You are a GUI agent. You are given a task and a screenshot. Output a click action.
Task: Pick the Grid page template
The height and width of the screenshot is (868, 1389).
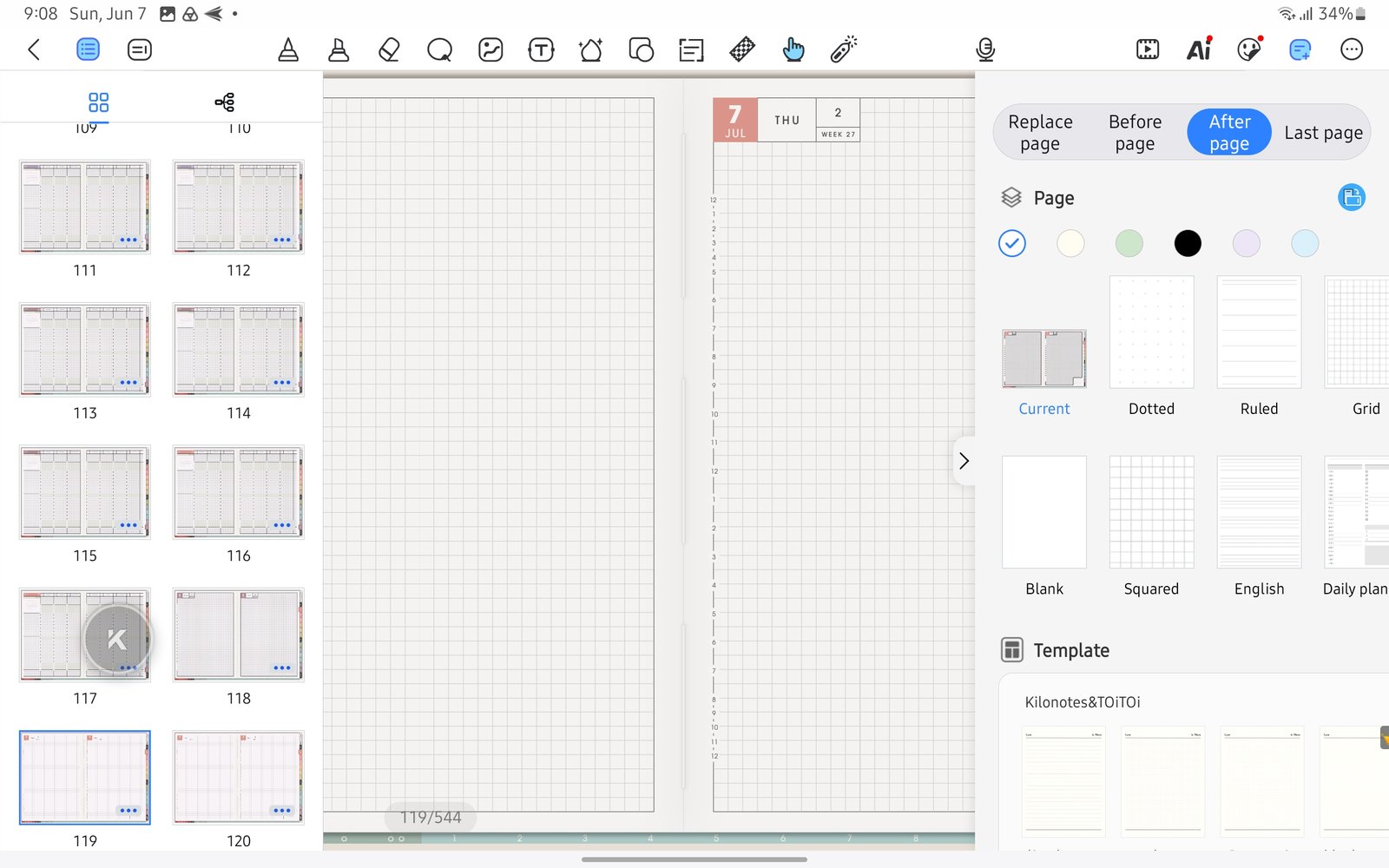1357,332
